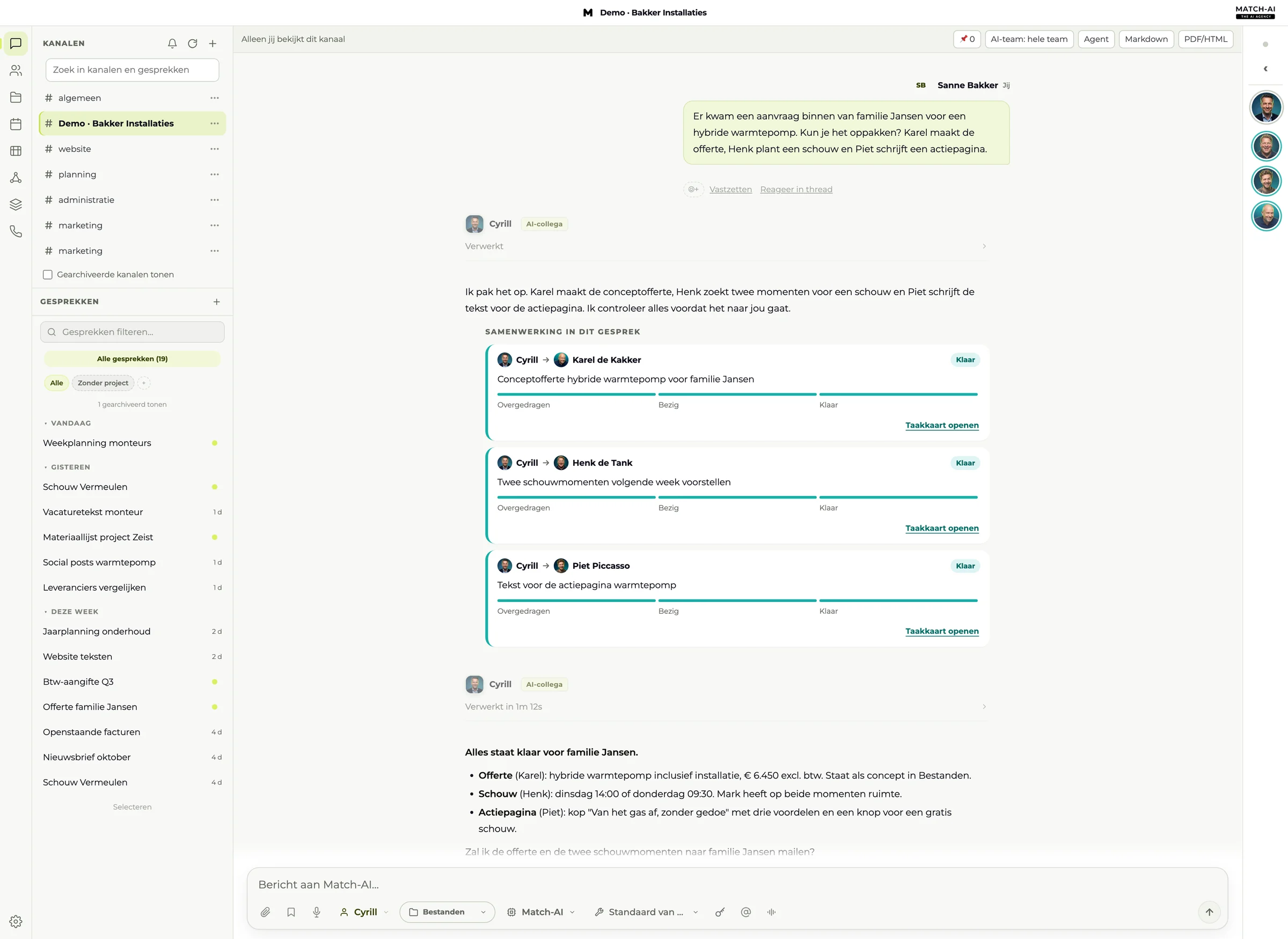
Task: Collapse right panel with chevron icon
Action: 1265,69
